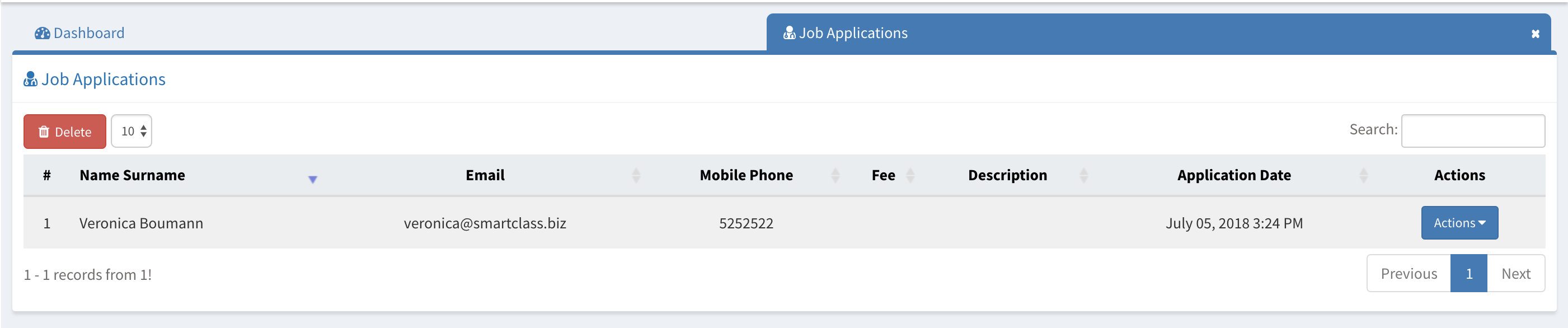Sort by Mobile Phone column arrows
This screenshot has height=328, width=1568.
[835, 176]
